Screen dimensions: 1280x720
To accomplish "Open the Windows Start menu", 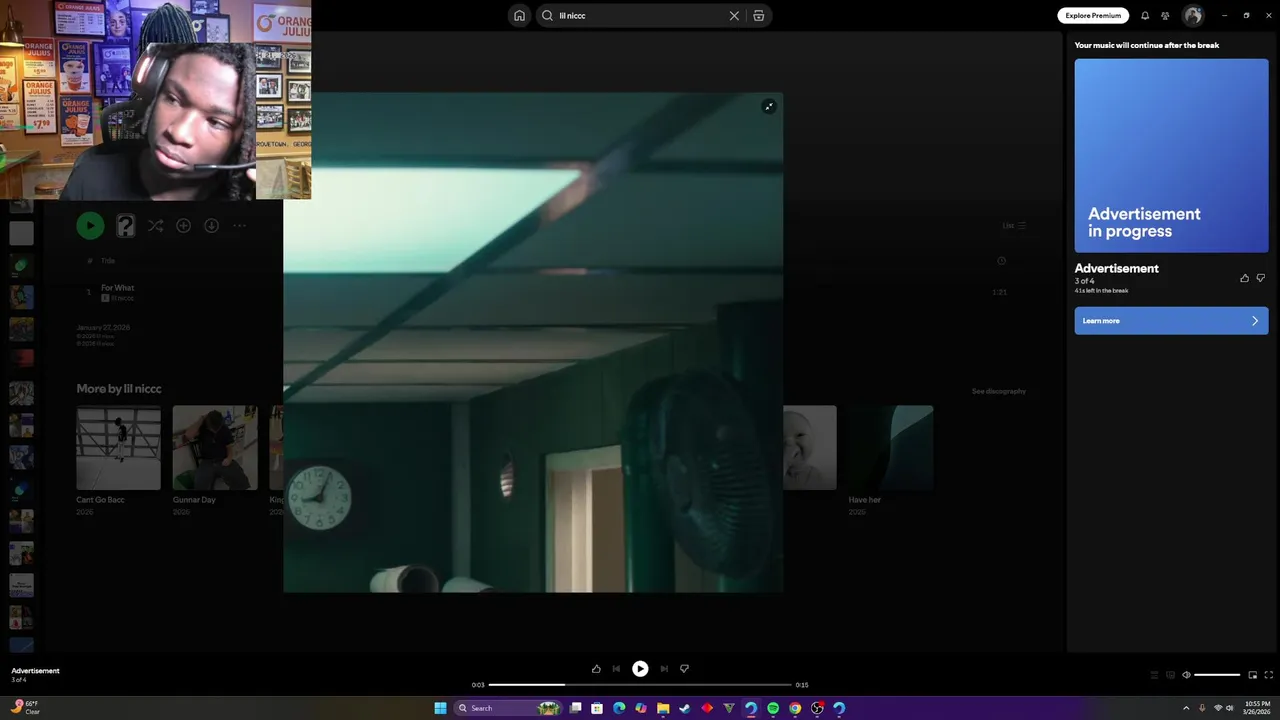I will click(x=440, y=708).
